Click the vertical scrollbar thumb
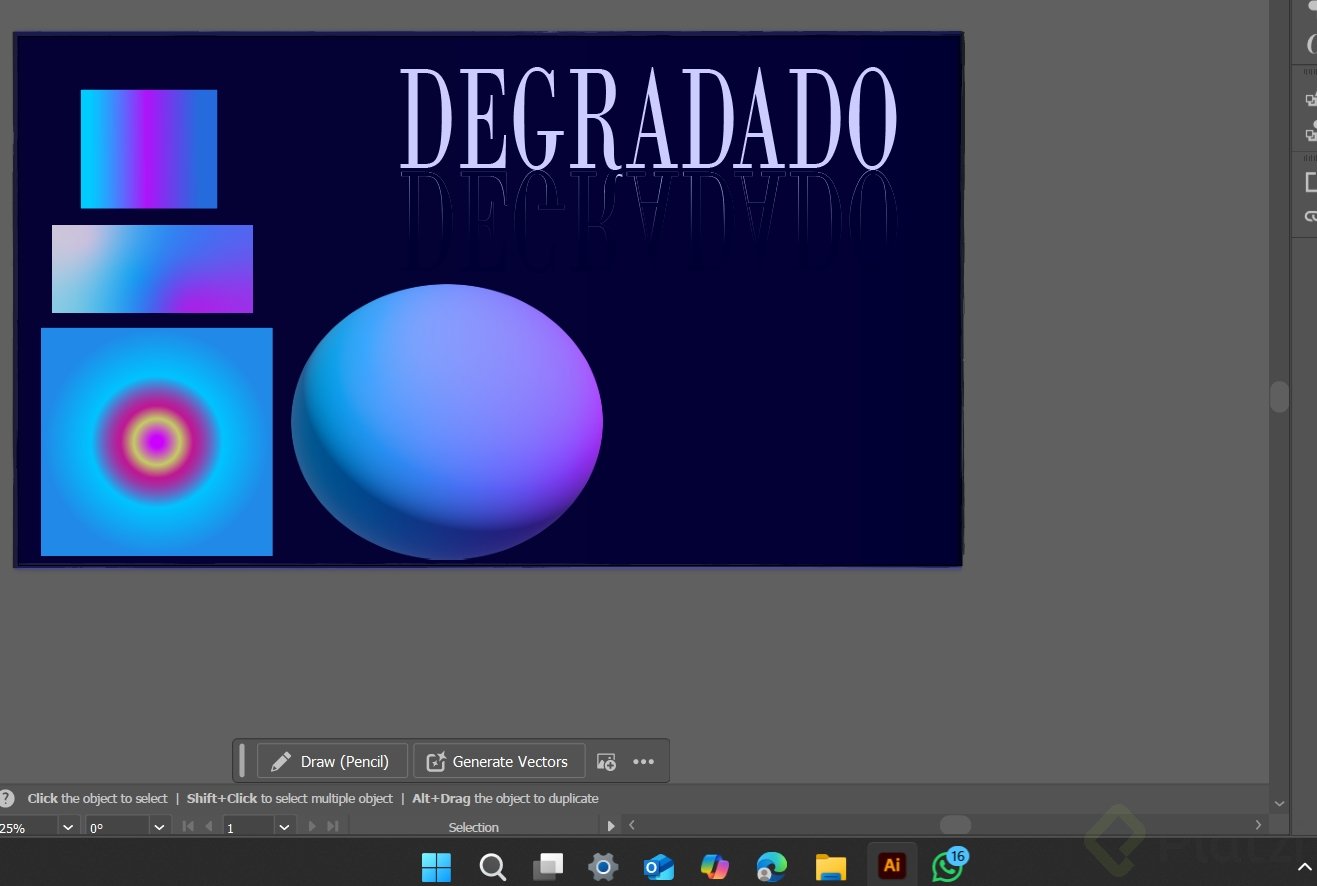Image resolution: width=1317 pixels, height=886 pixels. tap(1279, 397)
